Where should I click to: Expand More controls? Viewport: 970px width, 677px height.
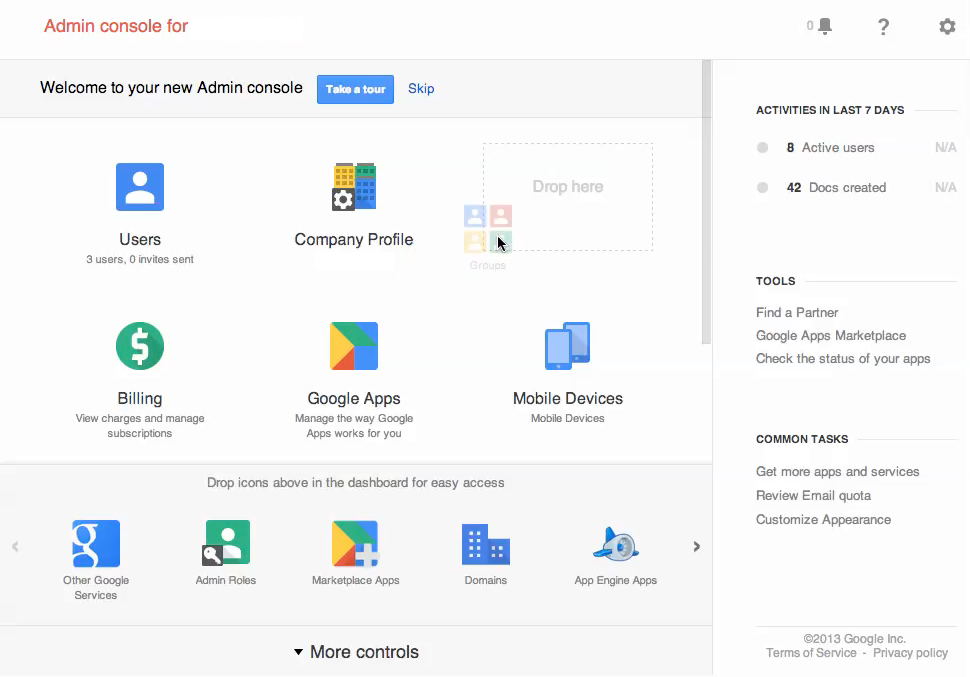[356, 652]
